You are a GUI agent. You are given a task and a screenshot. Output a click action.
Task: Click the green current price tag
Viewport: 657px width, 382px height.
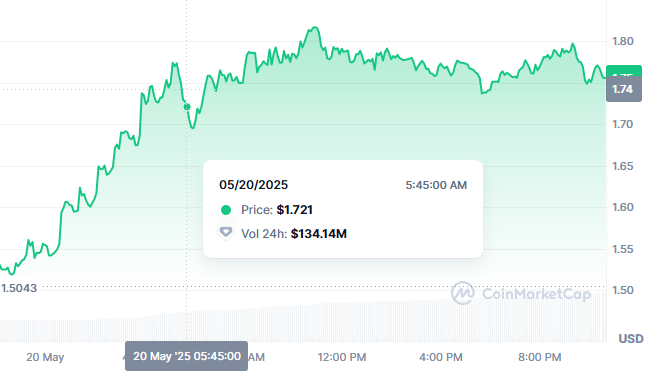pyautogui.click(x=624, y=71)
